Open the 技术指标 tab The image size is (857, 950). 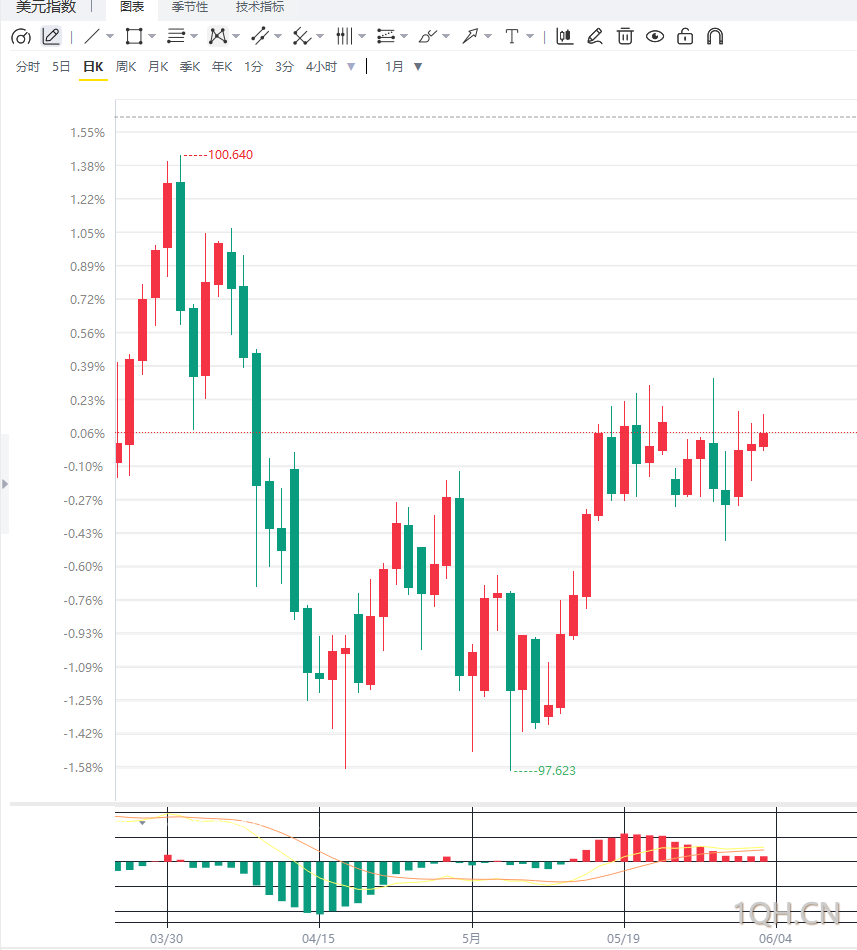tap(260, 7)
